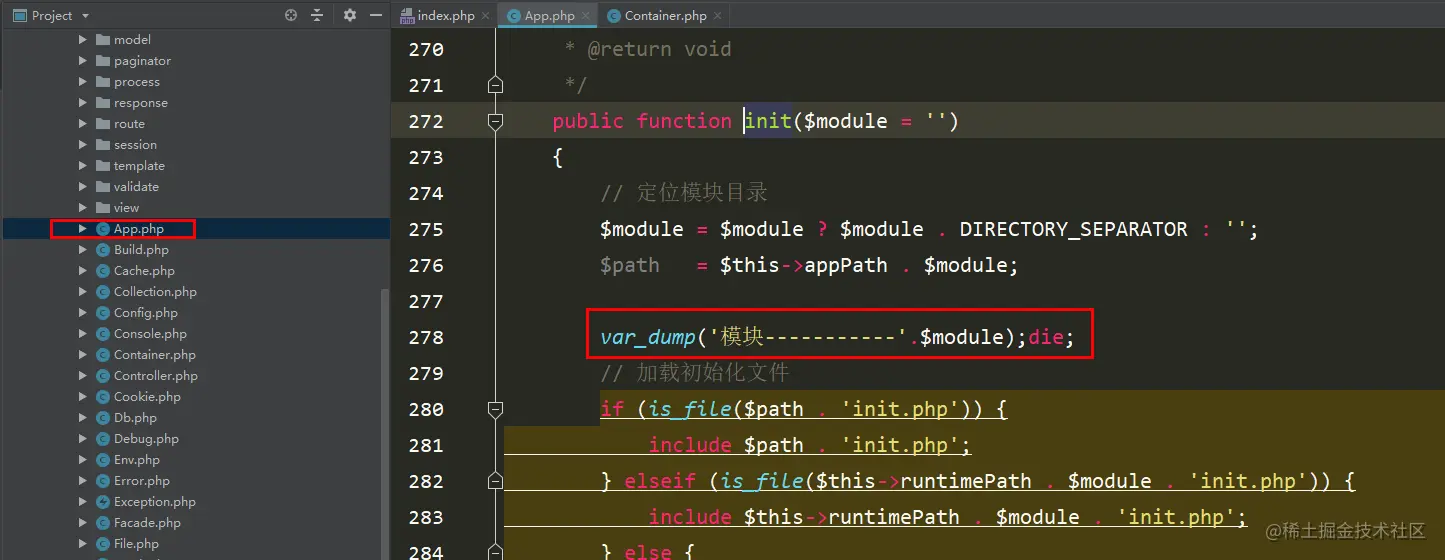Click the Facade.php class icon
The image size is (1445, 560).
(103, 523)
